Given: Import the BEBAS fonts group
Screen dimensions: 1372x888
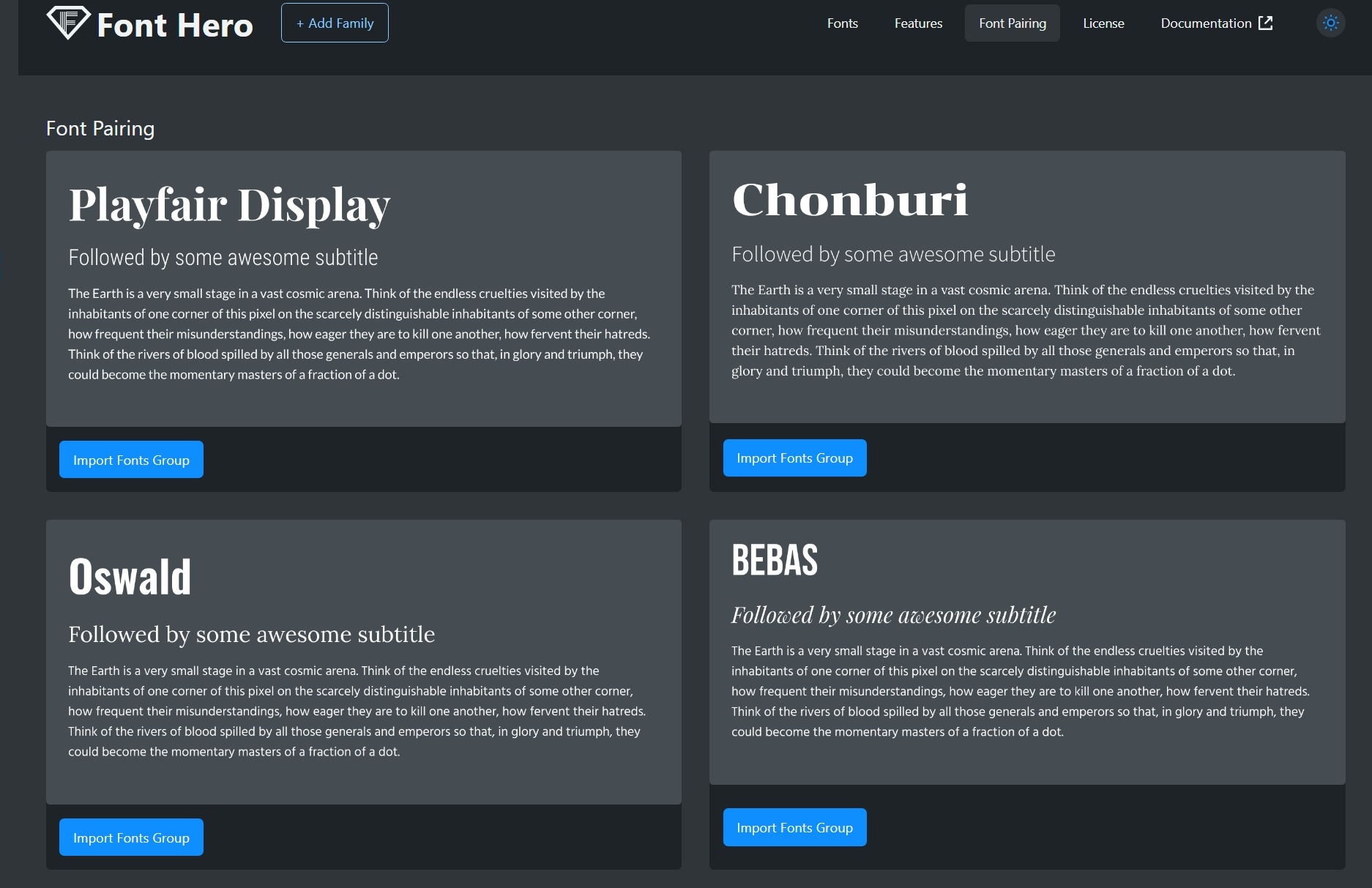Looking at the screenshot, I should [794, 827].
